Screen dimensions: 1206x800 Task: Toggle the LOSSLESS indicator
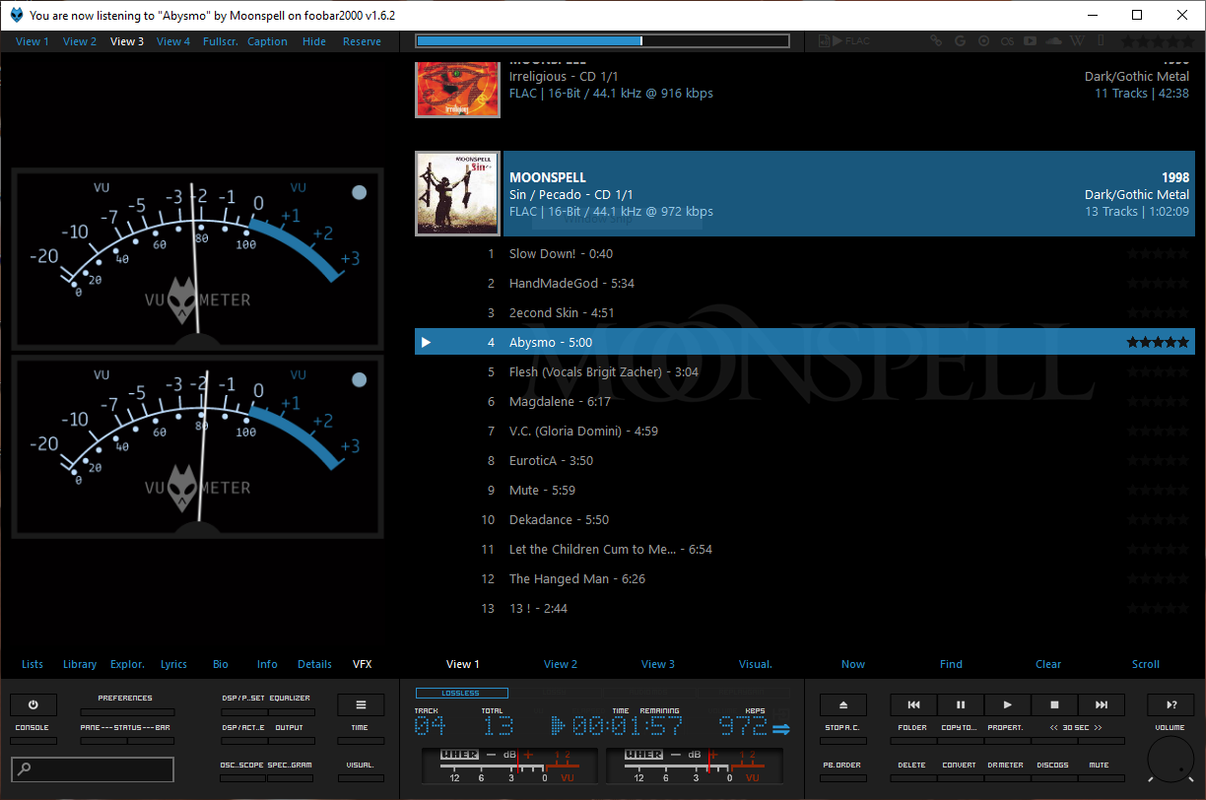461,693
